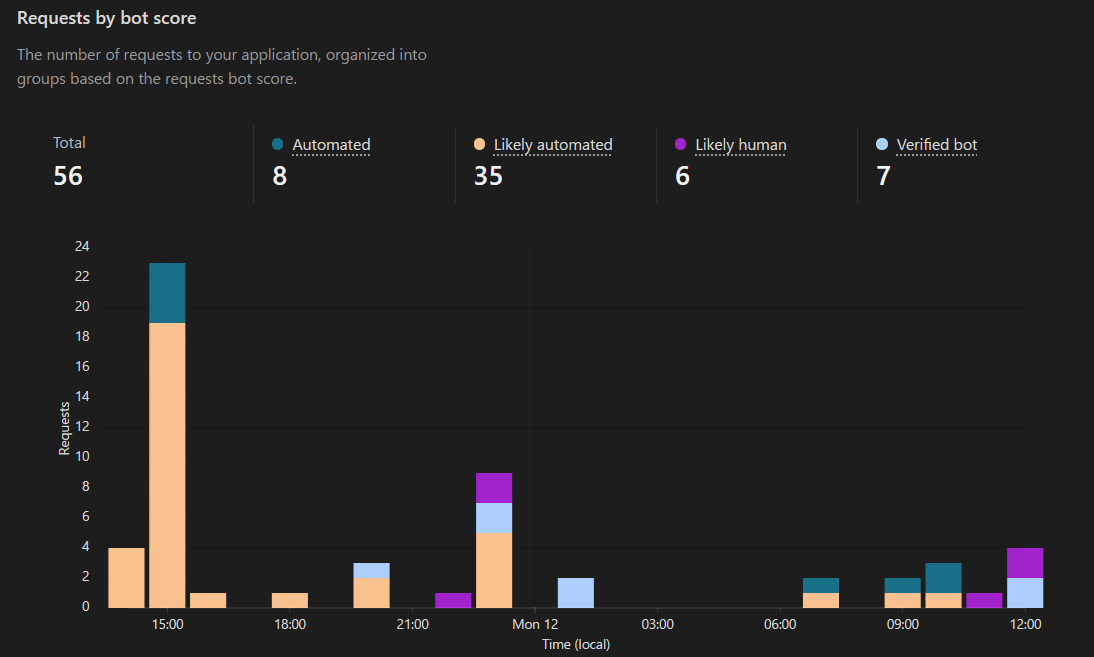Image resolution: width=1094 pixels, height=657 pixels.
Task: Click the Requests y-axis title
Action: coord(64,428)
